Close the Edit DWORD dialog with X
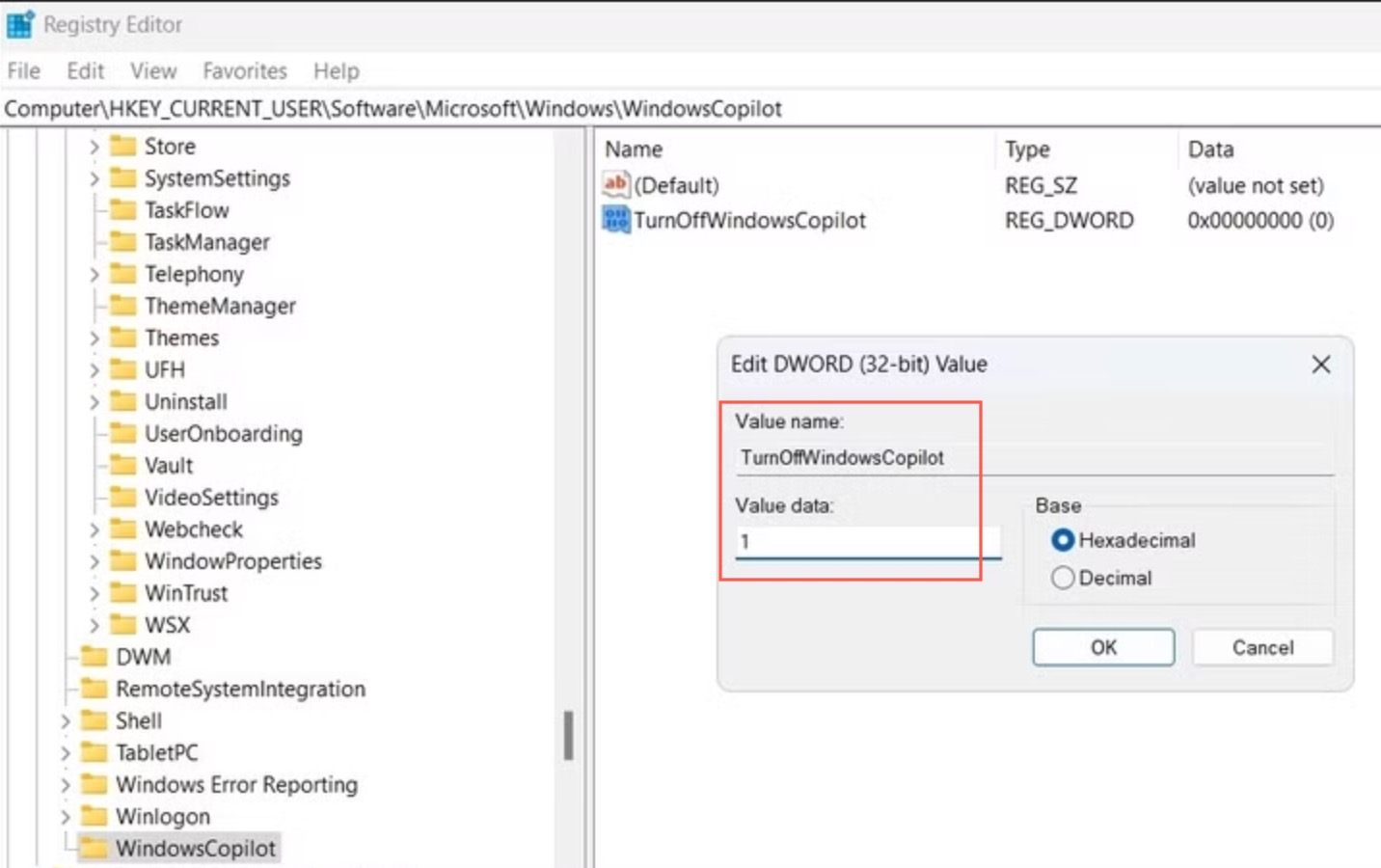This screenshot has width=1381, height=868. pyautogui.click(x=1320, y=365)
